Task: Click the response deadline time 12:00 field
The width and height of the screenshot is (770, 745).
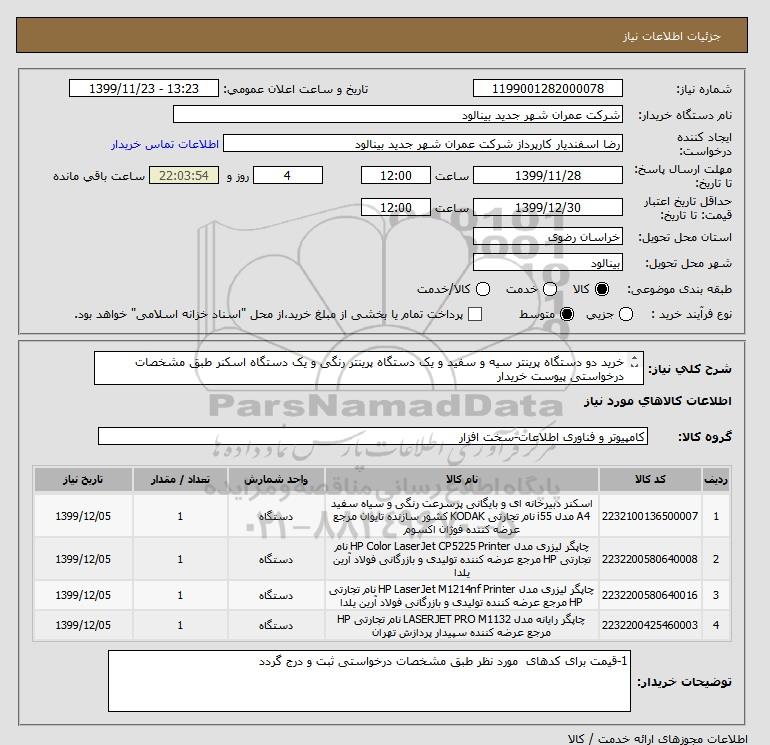Action: (396, 175)
